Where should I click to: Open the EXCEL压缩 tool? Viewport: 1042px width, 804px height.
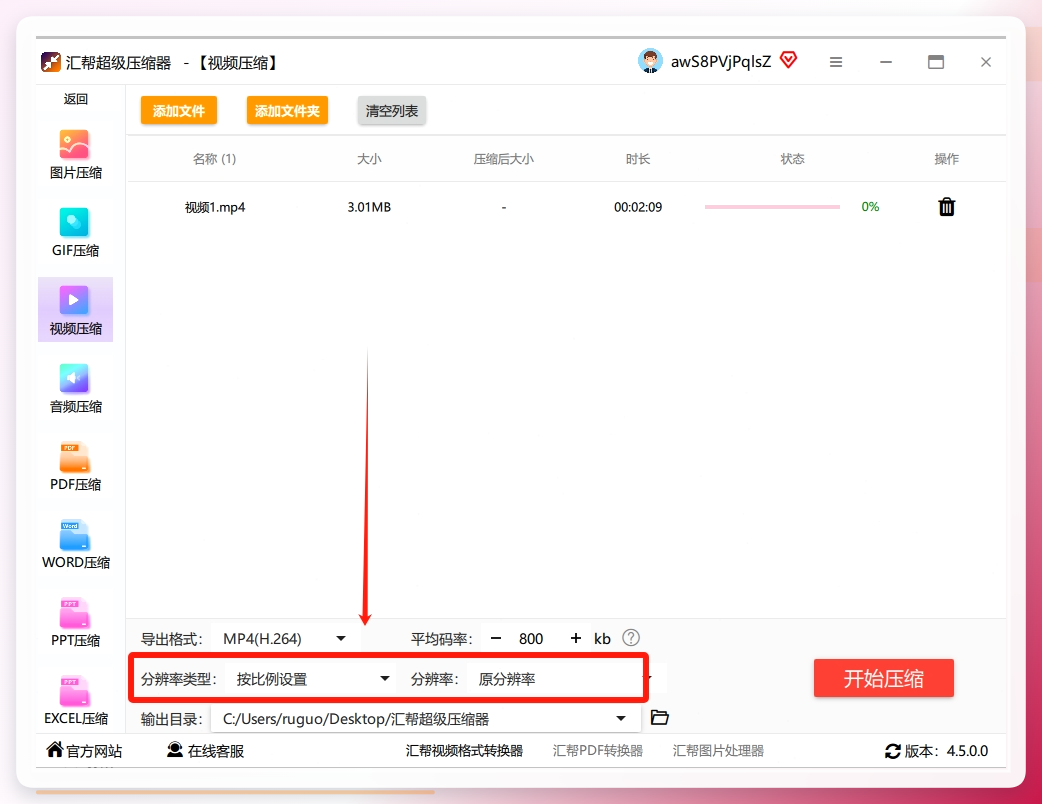click(x=75, y=700)
